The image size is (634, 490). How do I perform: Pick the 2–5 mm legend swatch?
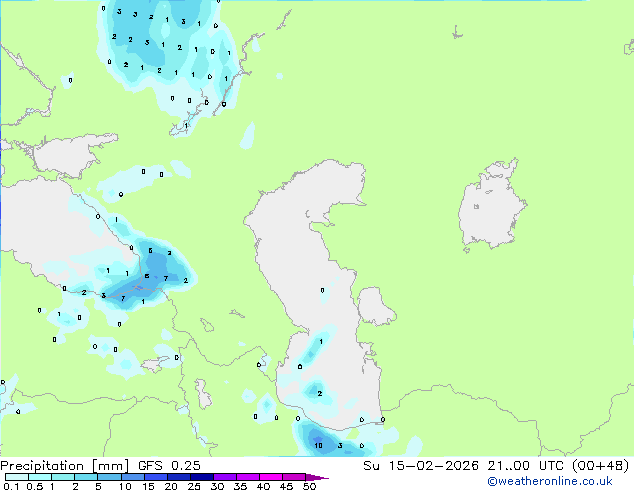tap(86, 477)
